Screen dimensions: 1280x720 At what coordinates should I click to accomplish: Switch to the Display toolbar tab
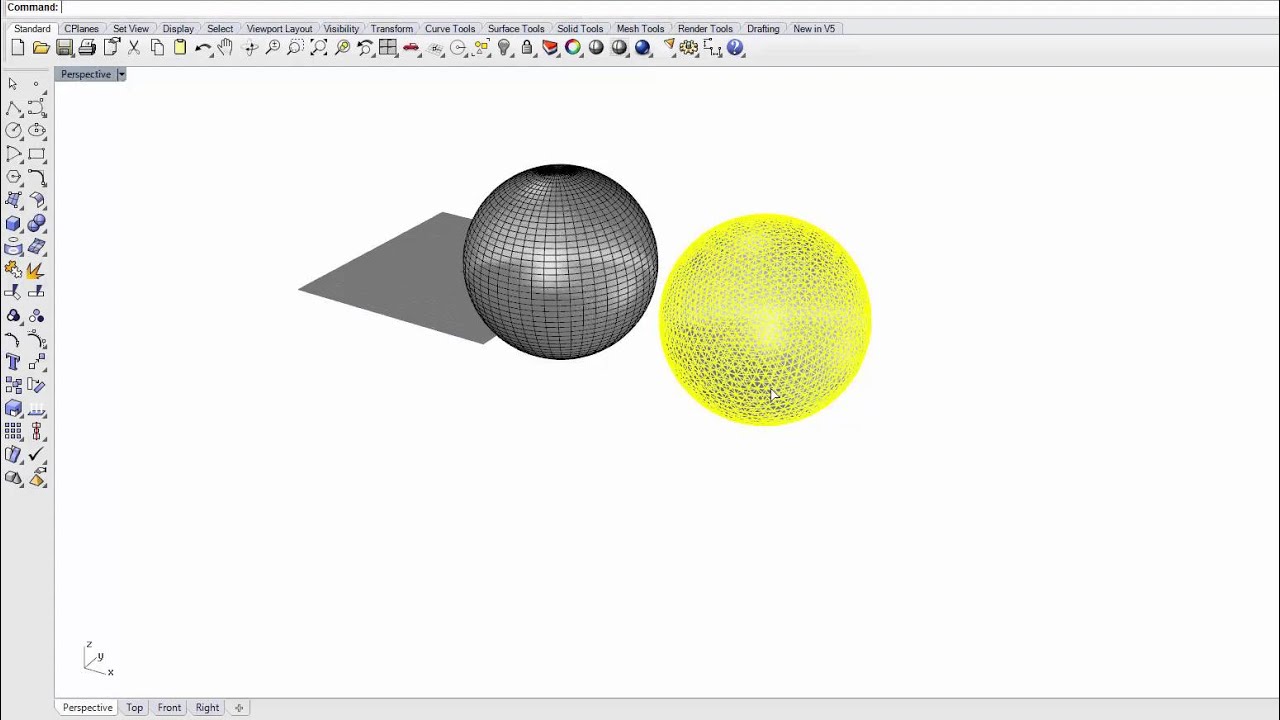(x=178, y=29)
